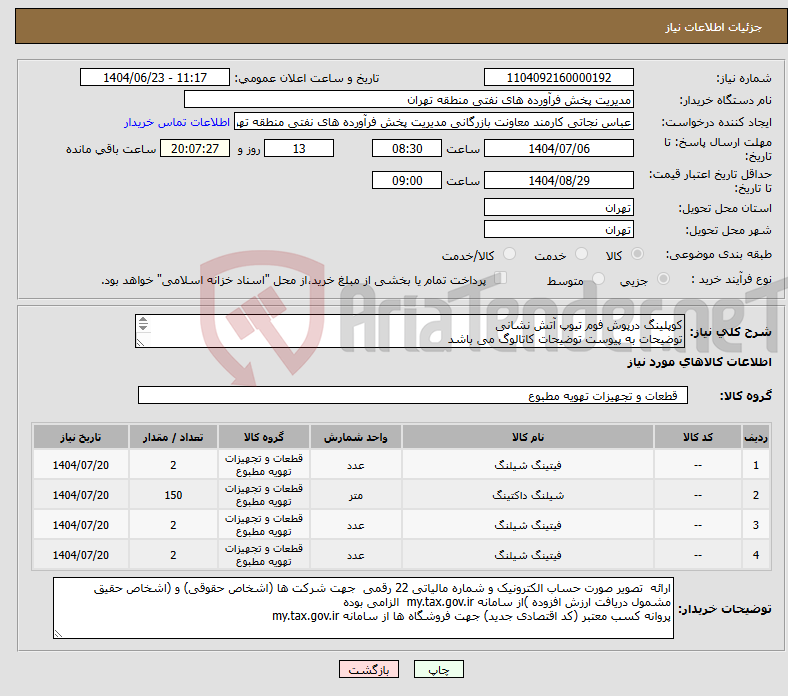Click the down arrow in the شرح کلی نیاز box
Screen dimensions: 788x696
(x=142, y=328)
